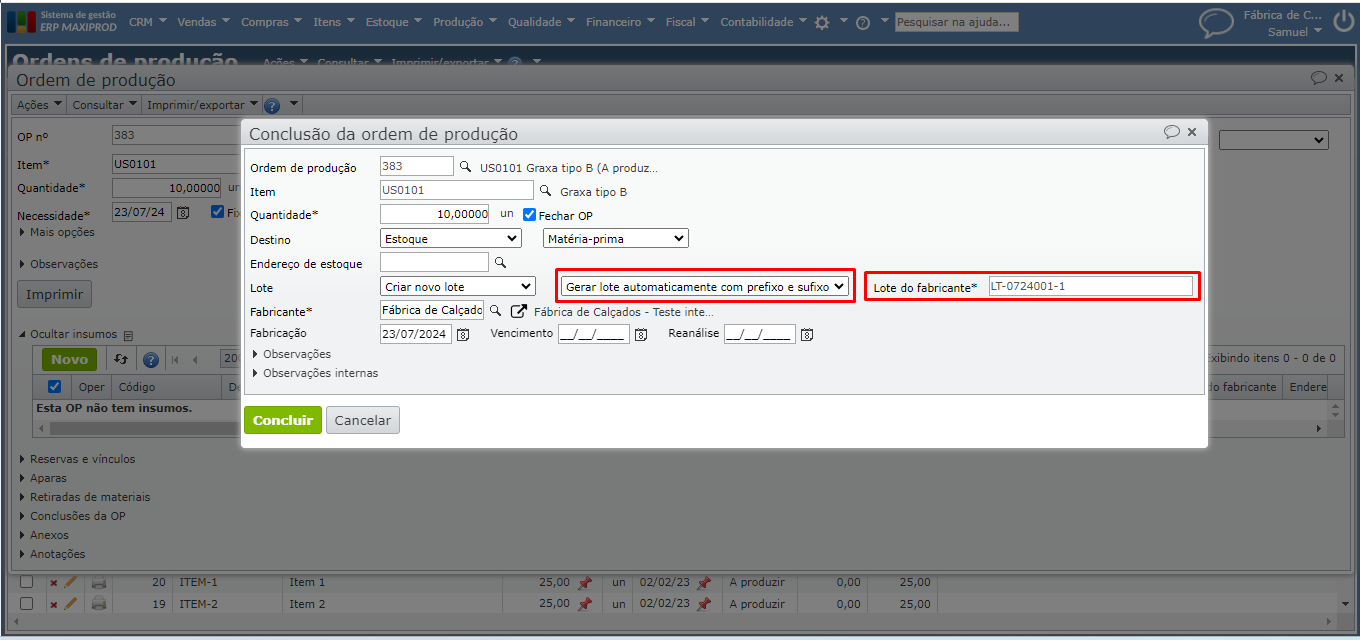The height and width of the screenshot is (640, 1360).
Task: Open the CRM menu
Action: click(x=147, y=22)
